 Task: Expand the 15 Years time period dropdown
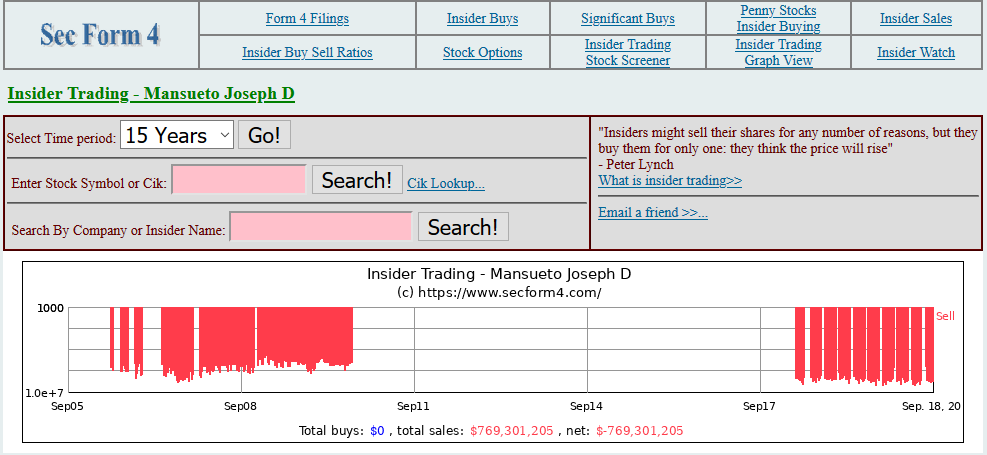coord(176,135)
